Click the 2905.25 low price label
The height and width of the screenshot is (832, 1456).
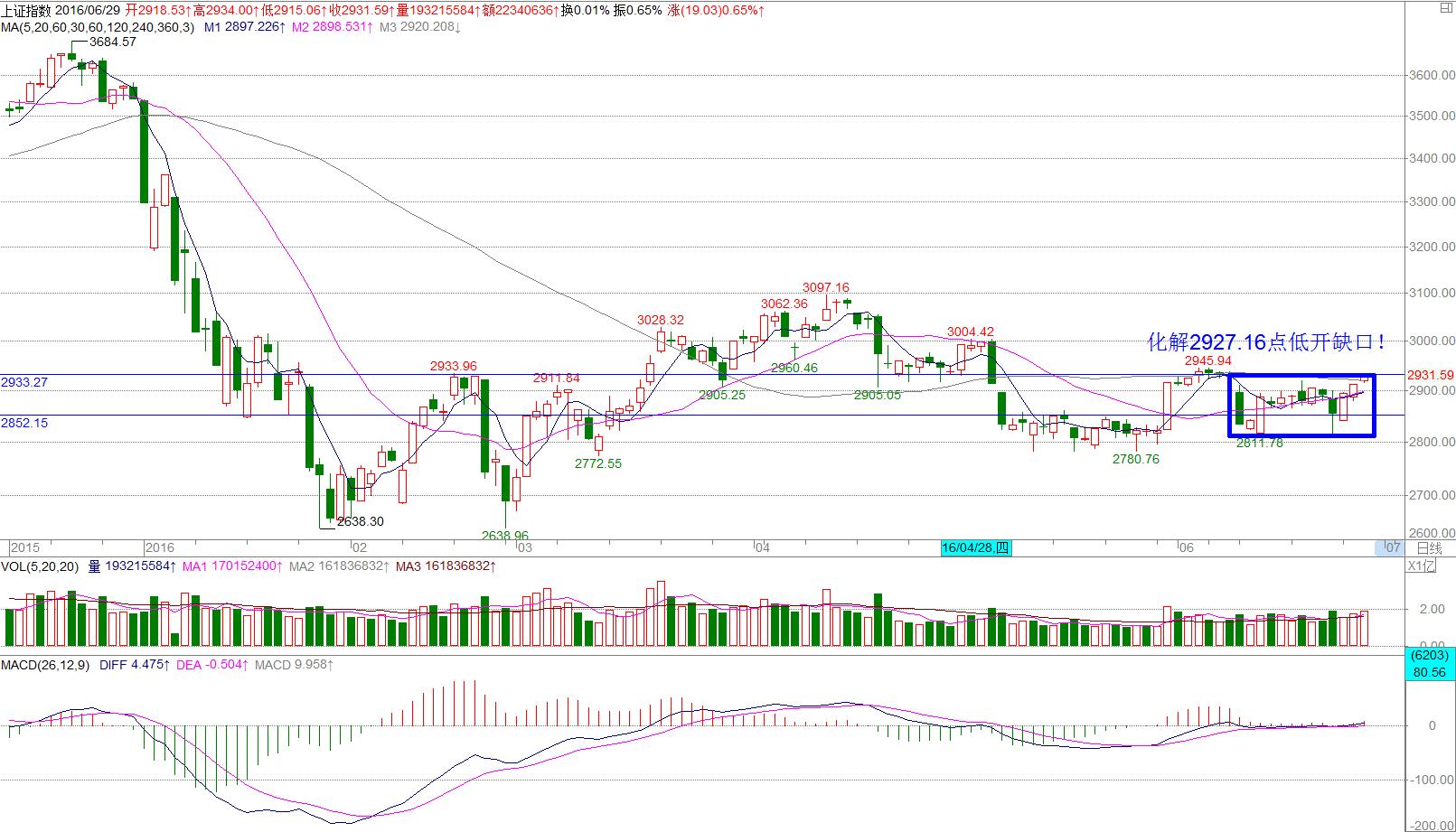(722, 395)
